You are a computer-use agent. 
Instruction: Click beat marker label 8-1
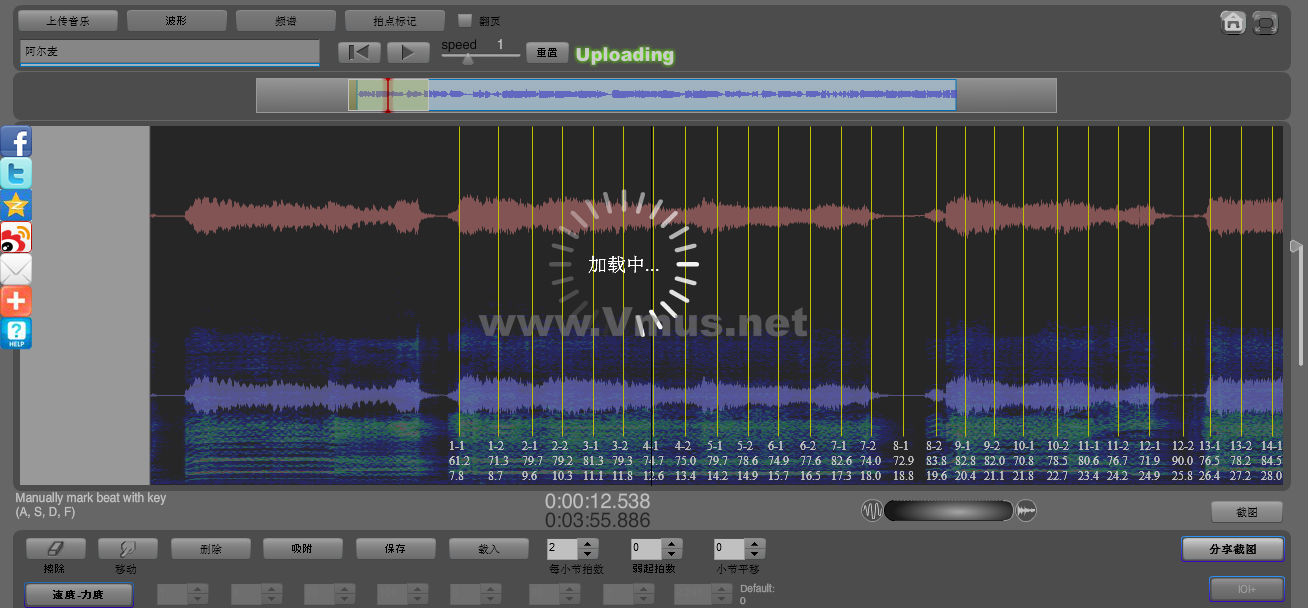[x=901, y=446]
